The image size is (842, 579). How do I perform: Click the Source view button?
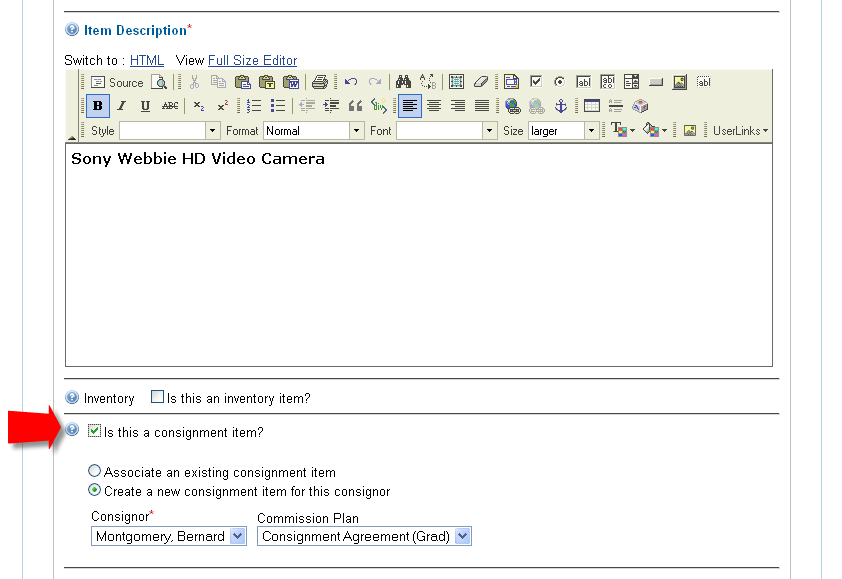coord(117,82)
